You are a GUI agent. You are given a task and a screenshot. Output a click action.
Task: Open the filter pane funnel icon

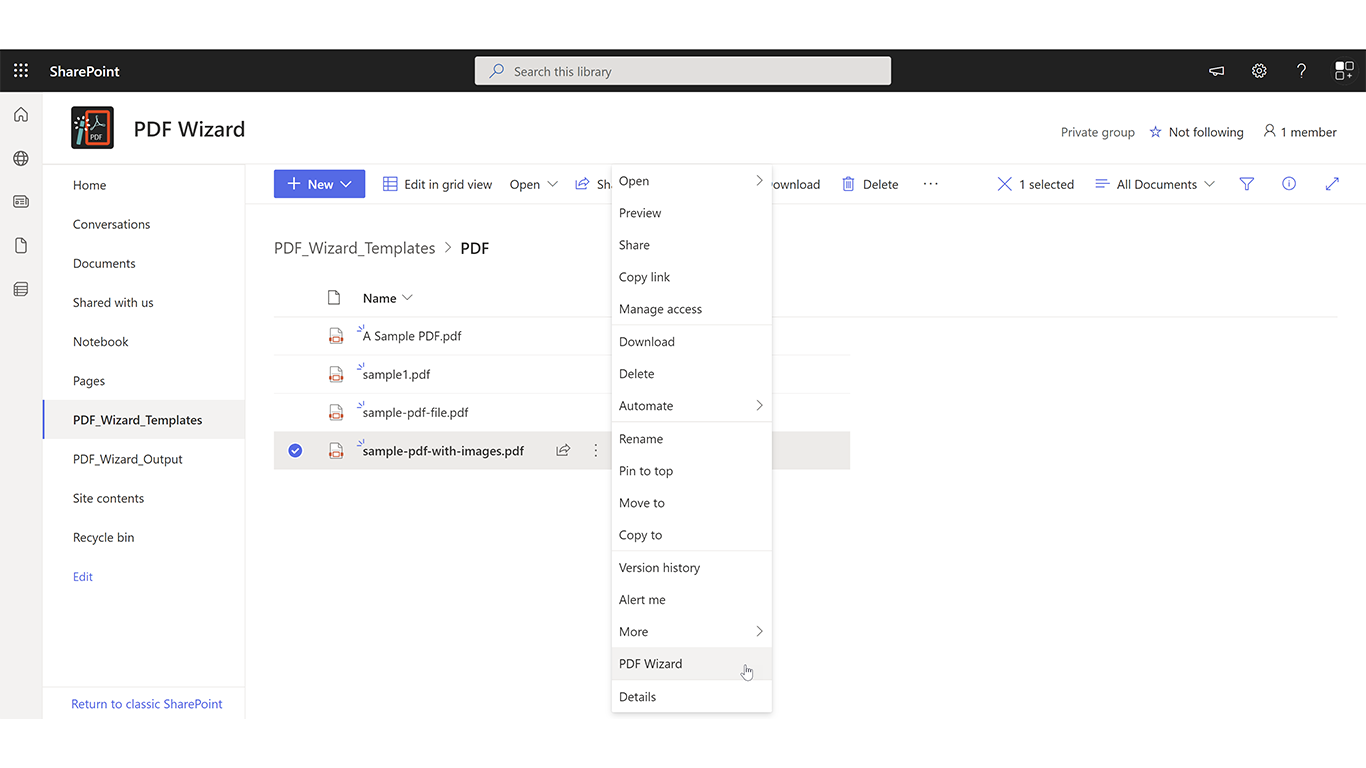tap(1247, 184)
